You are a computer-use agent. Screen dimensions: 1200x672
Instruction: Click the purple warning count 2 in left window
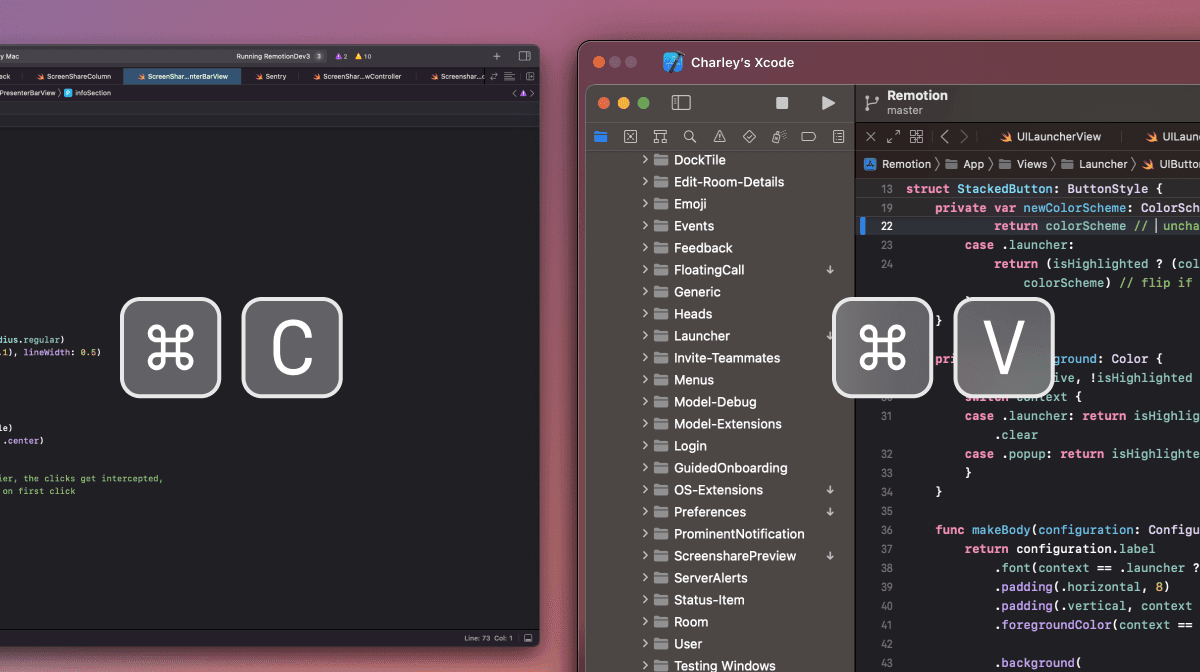pyautogui.click(x=342, y=56)
